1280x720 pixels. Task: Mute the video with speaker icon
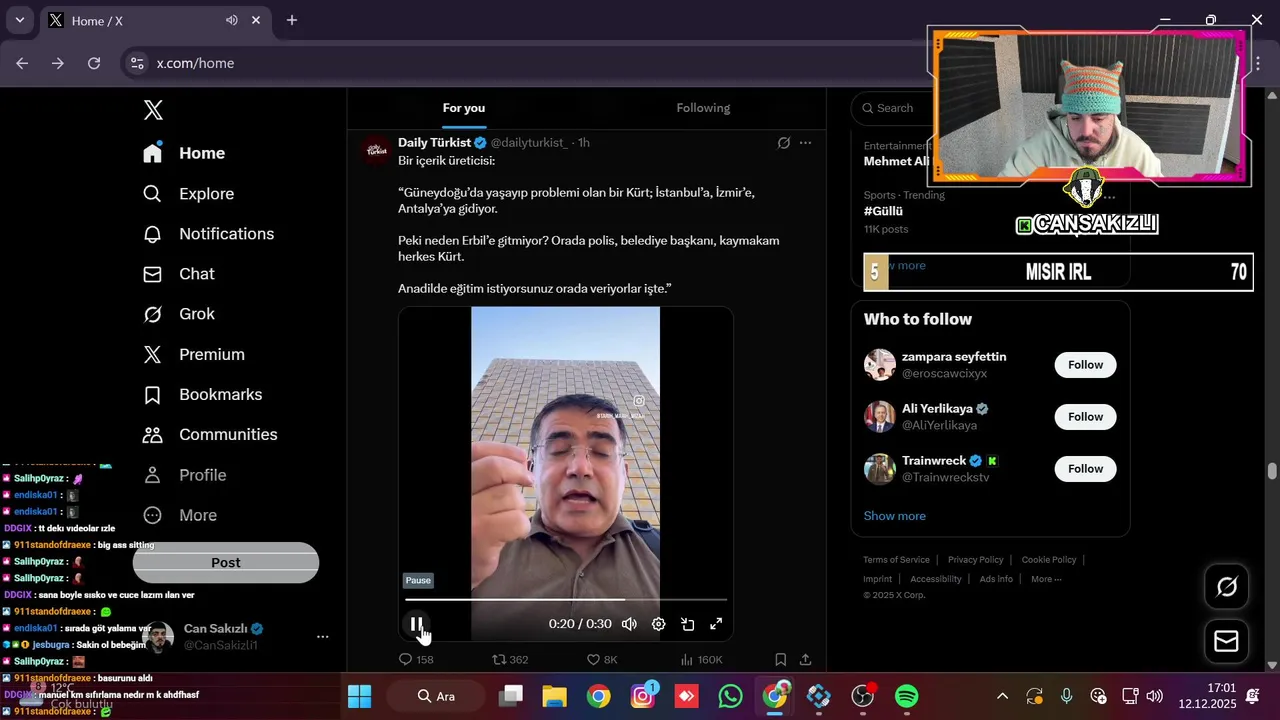click(x=629, y=624)
